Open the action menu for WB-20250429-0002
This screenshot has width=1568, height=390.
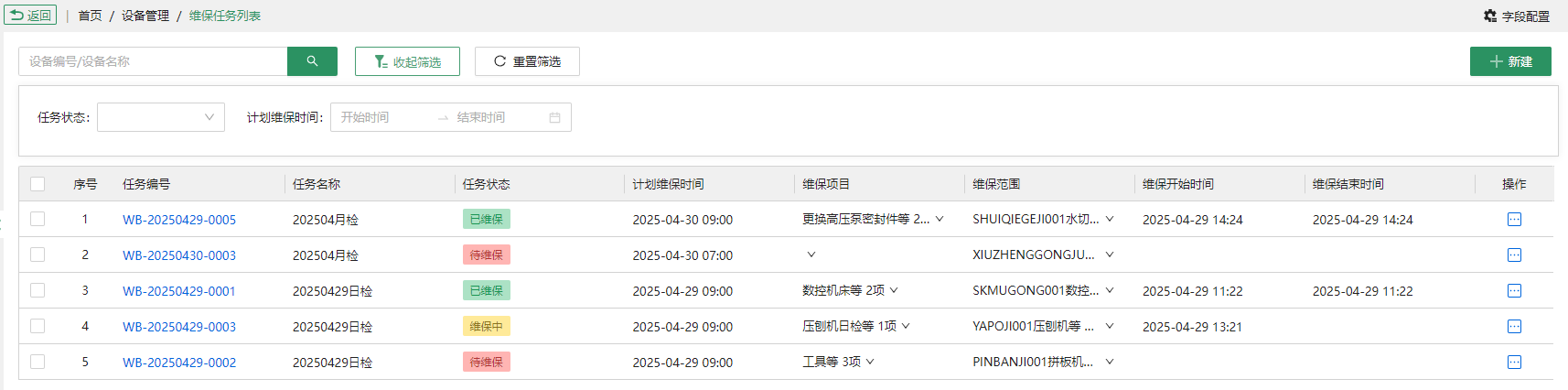[1514, 363]
